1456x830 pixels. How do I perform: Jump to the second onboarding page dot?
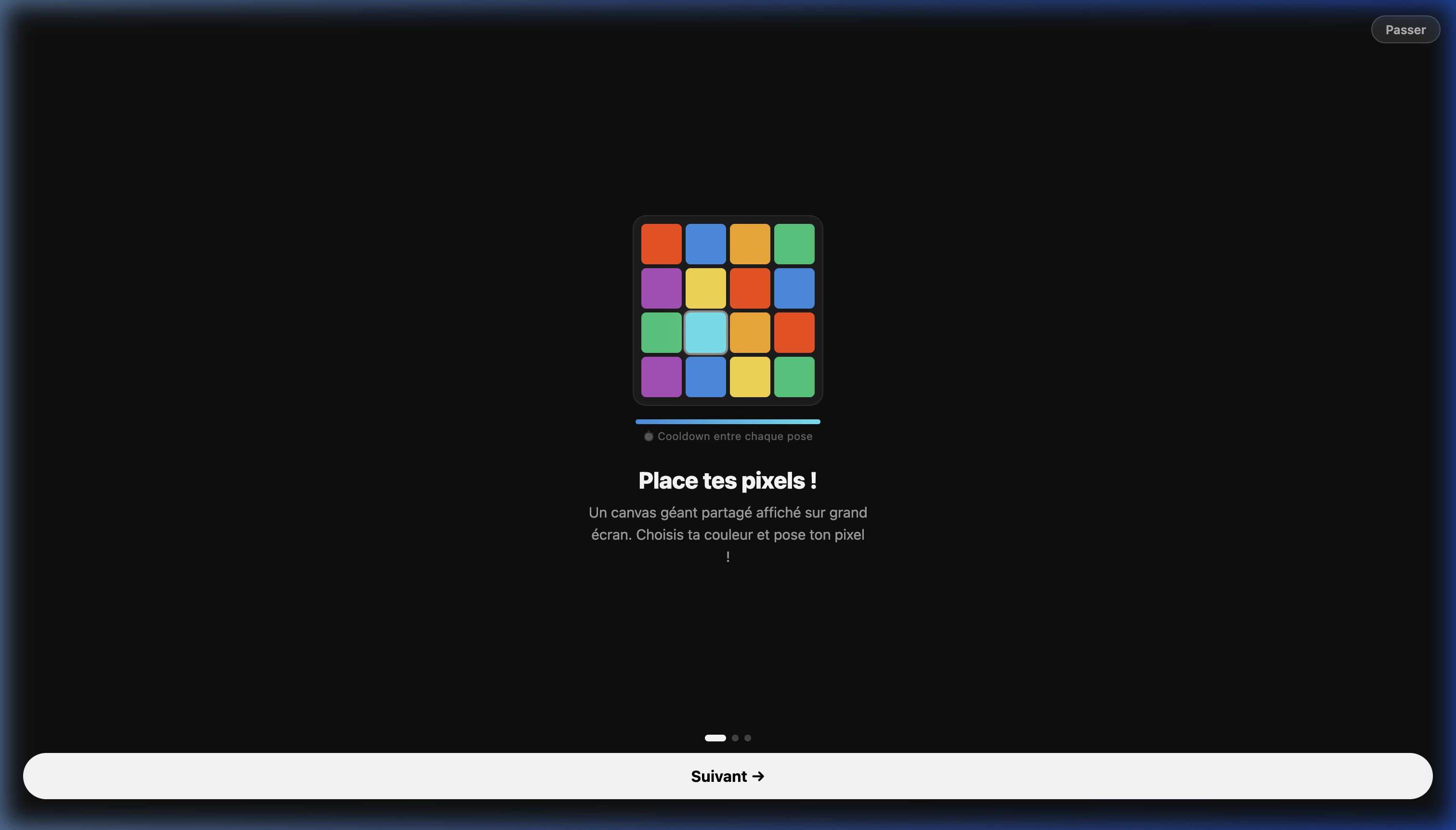coord(735,738)
